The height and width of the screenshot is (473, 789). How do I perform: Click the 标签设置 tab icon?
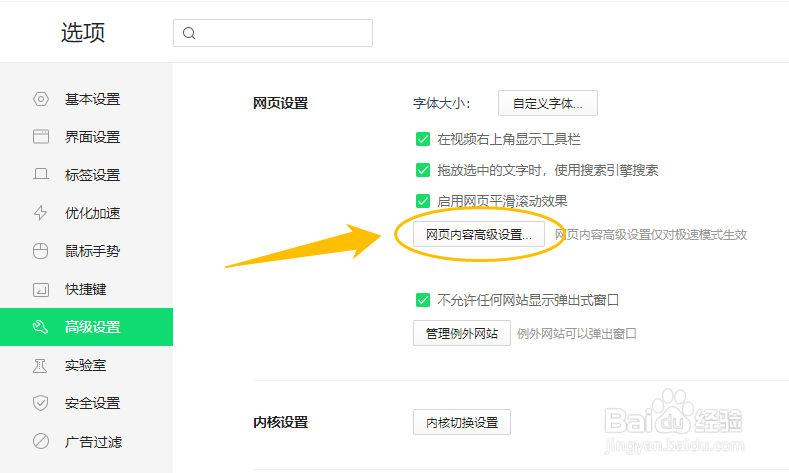click(x=41, y=175)
